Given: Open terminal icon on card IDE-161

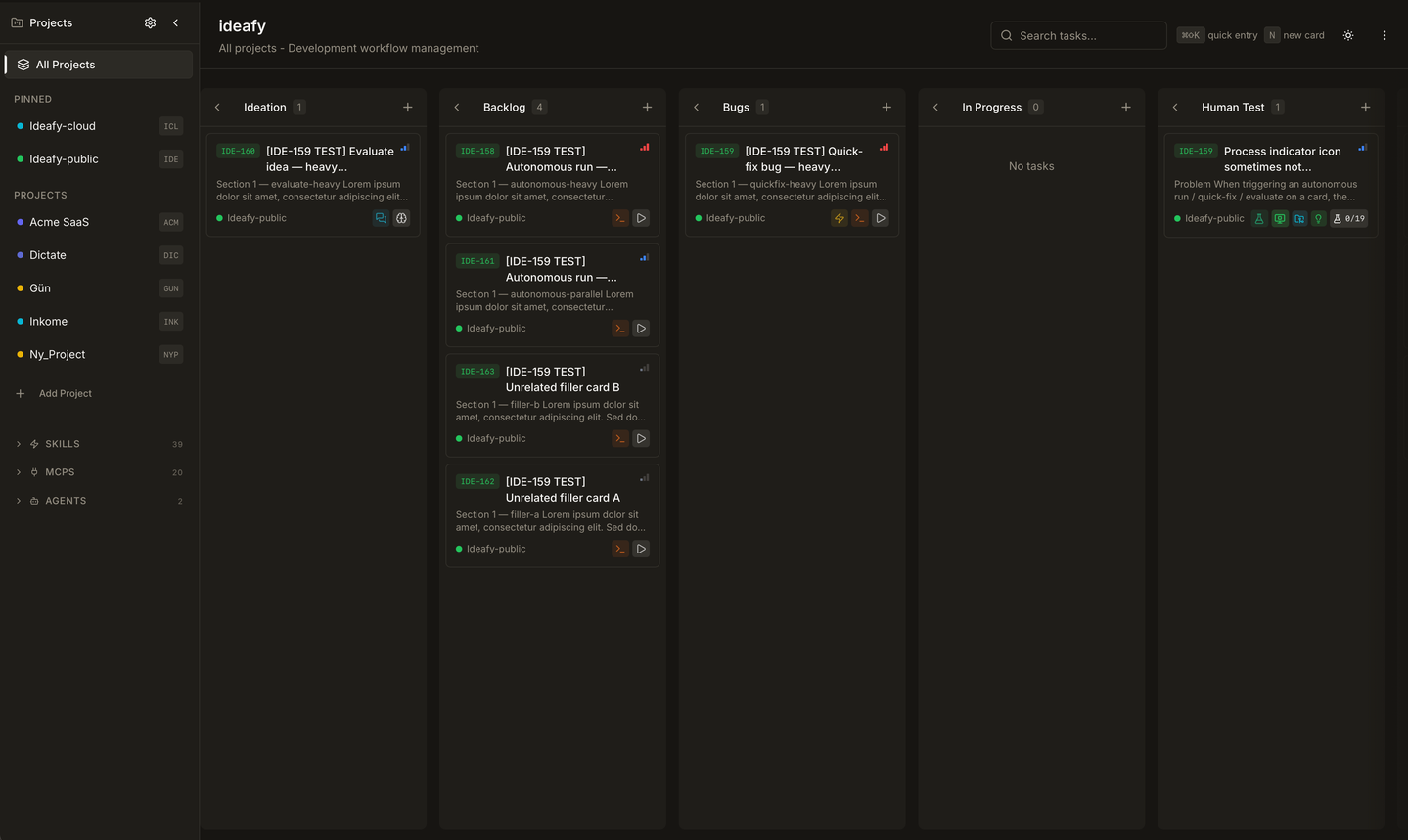Looking at the screenshot, I should (620, 329).
